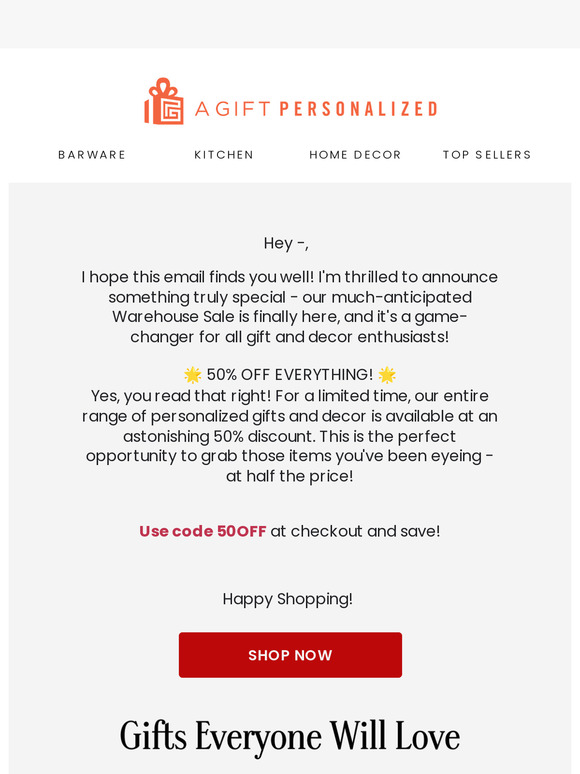Viewport: 580px width, 774px height.
Task: Open the TOP SELLERS navigation link
Action: click(487, 155)
